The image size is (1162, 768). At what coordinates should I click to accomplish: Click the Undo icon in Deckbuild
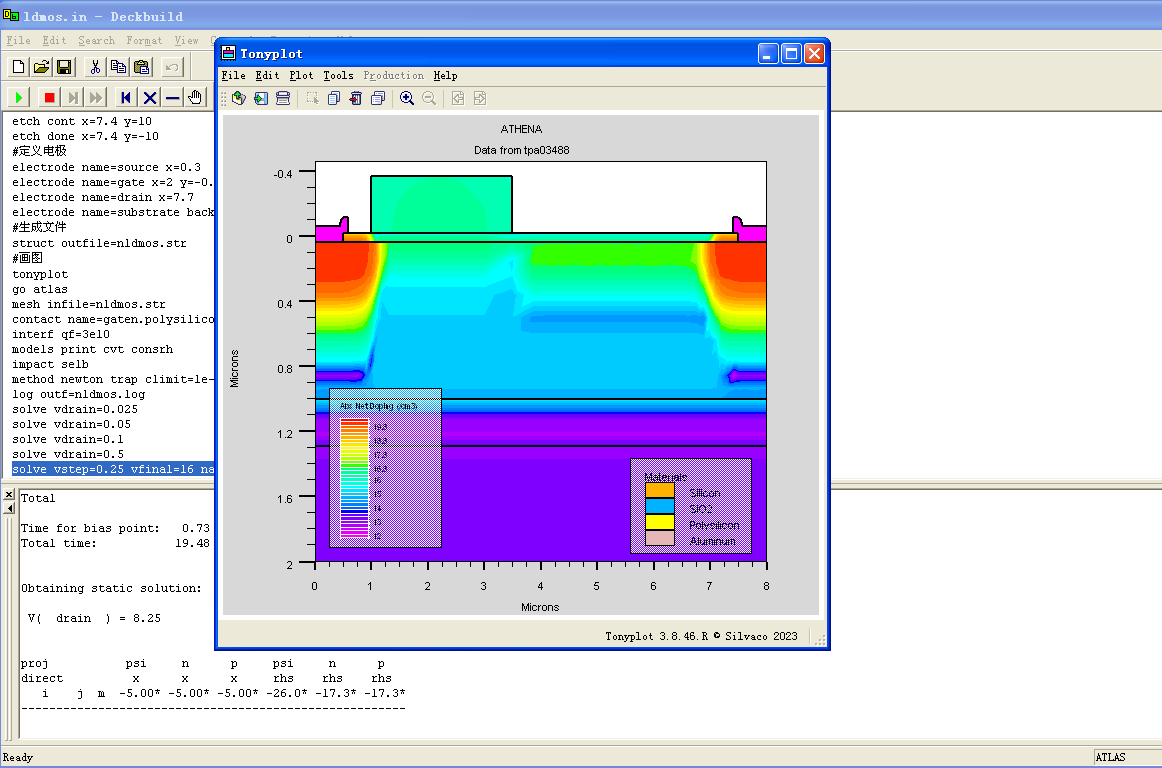click(x=170, y=66)
